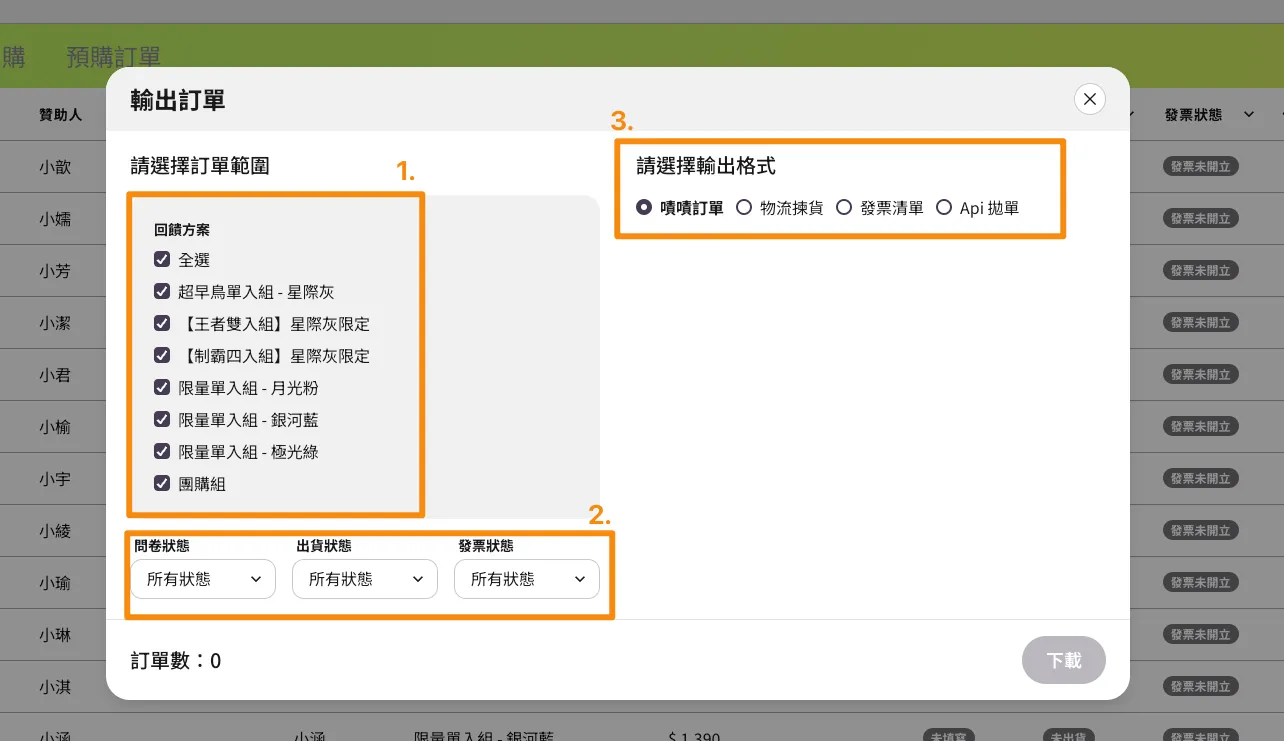Click the 贊助人 column header
Image resolution: width=1284 pixels, height=741 pixels.
tap(60, 115)
